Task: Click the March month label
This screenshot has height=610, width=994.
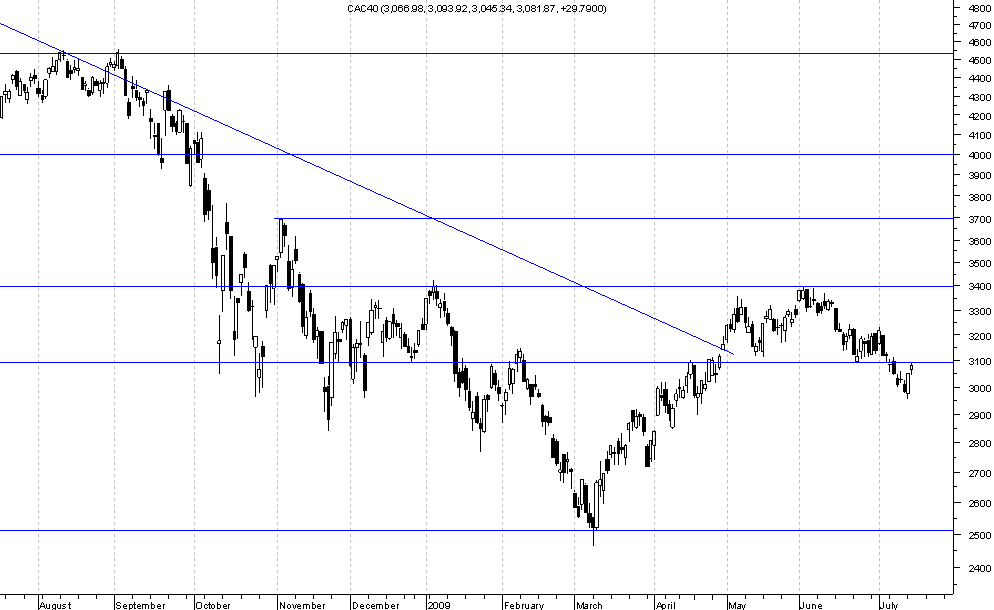Action: [590, 605]
